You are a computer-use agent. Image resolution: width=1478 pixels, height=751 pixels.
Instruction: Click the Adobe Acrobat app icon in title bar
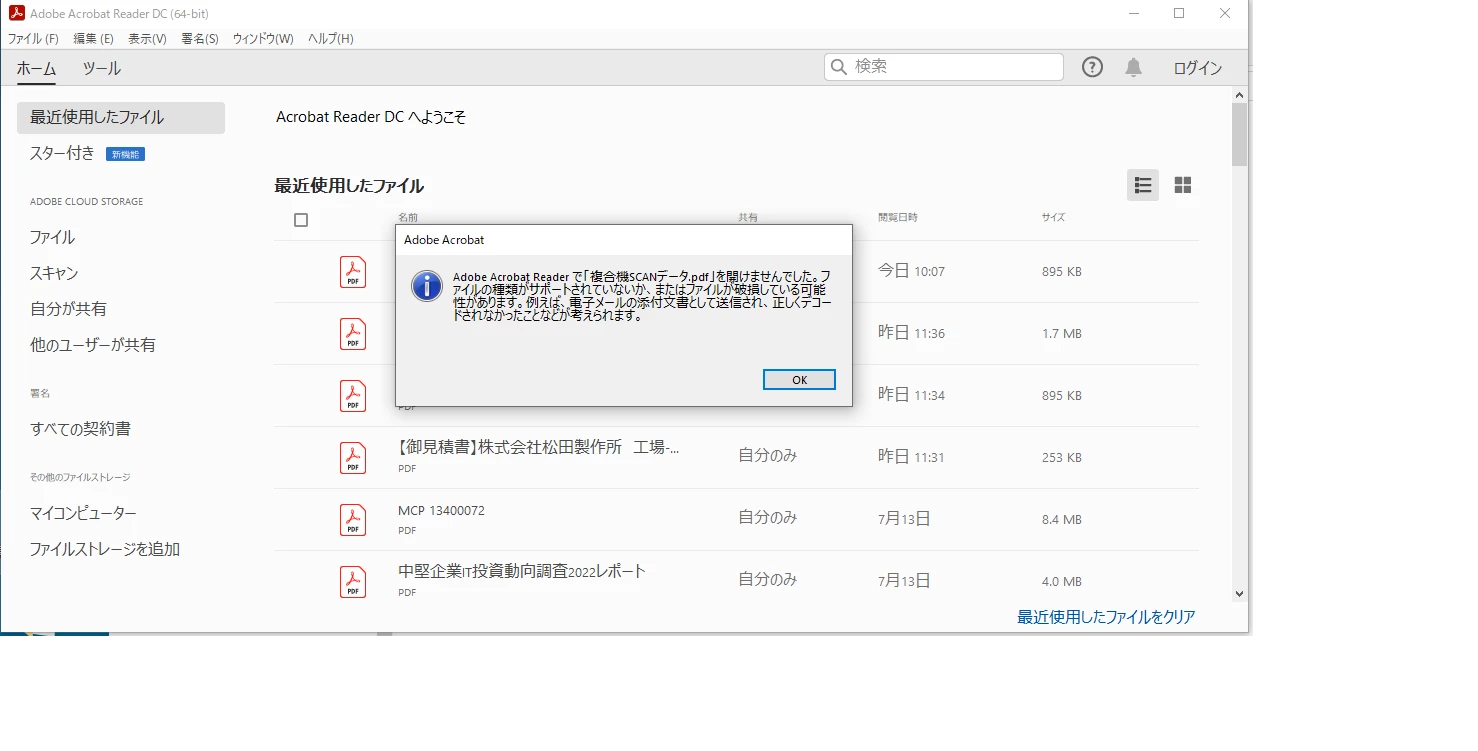pyautogui.click(x=16, y=14)
